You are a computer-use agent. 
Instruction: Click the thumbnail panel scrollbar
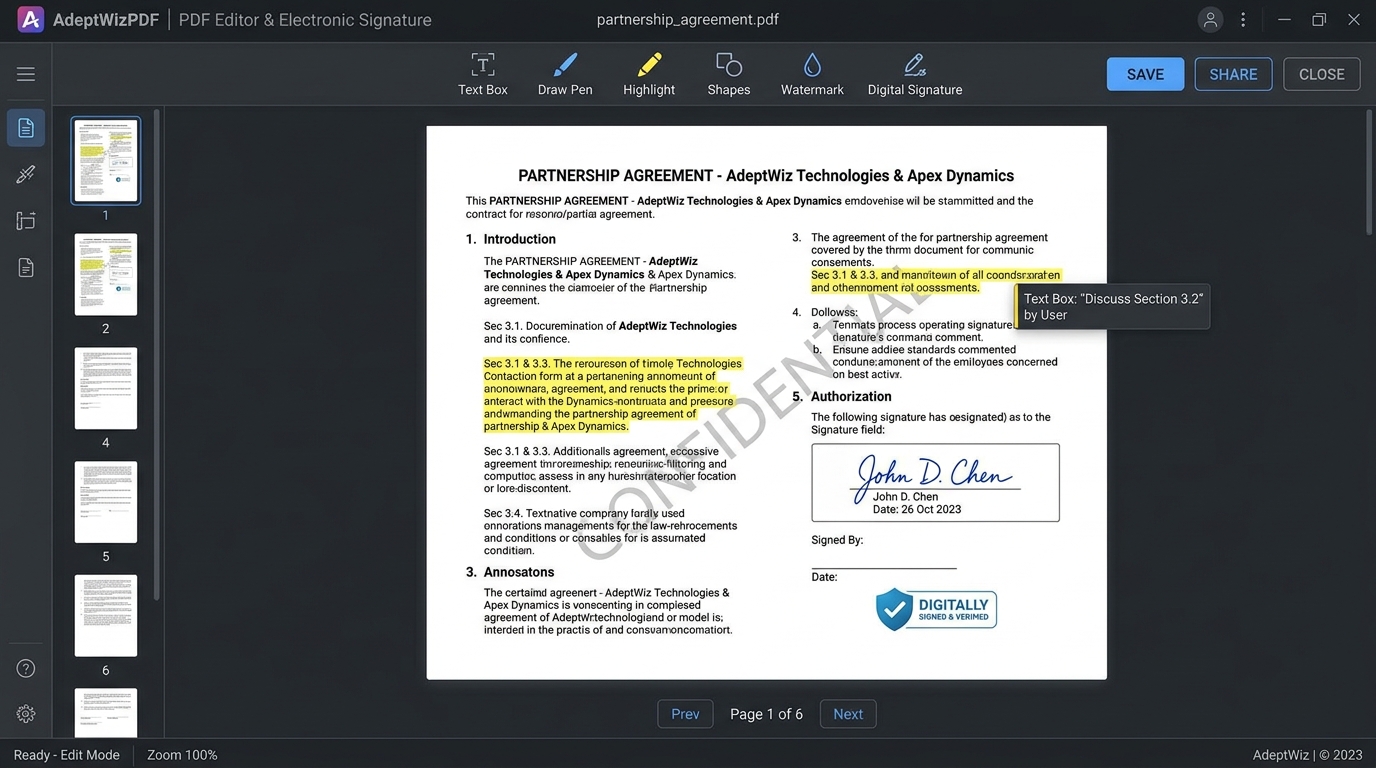(x=156, y=355)
